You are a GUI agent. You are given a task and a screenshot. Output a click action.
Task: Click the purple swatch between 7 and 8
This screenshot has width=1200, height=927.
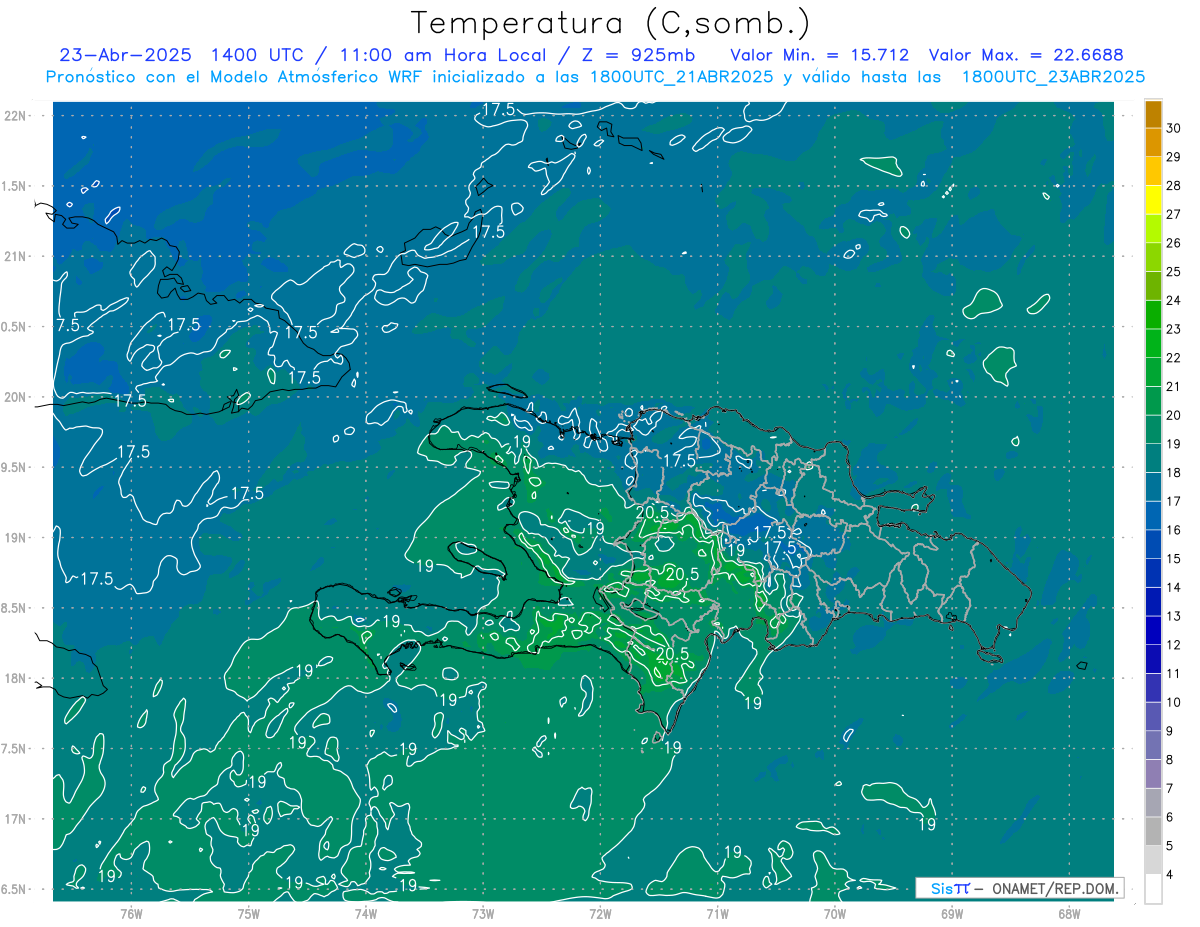(1153, 774)
